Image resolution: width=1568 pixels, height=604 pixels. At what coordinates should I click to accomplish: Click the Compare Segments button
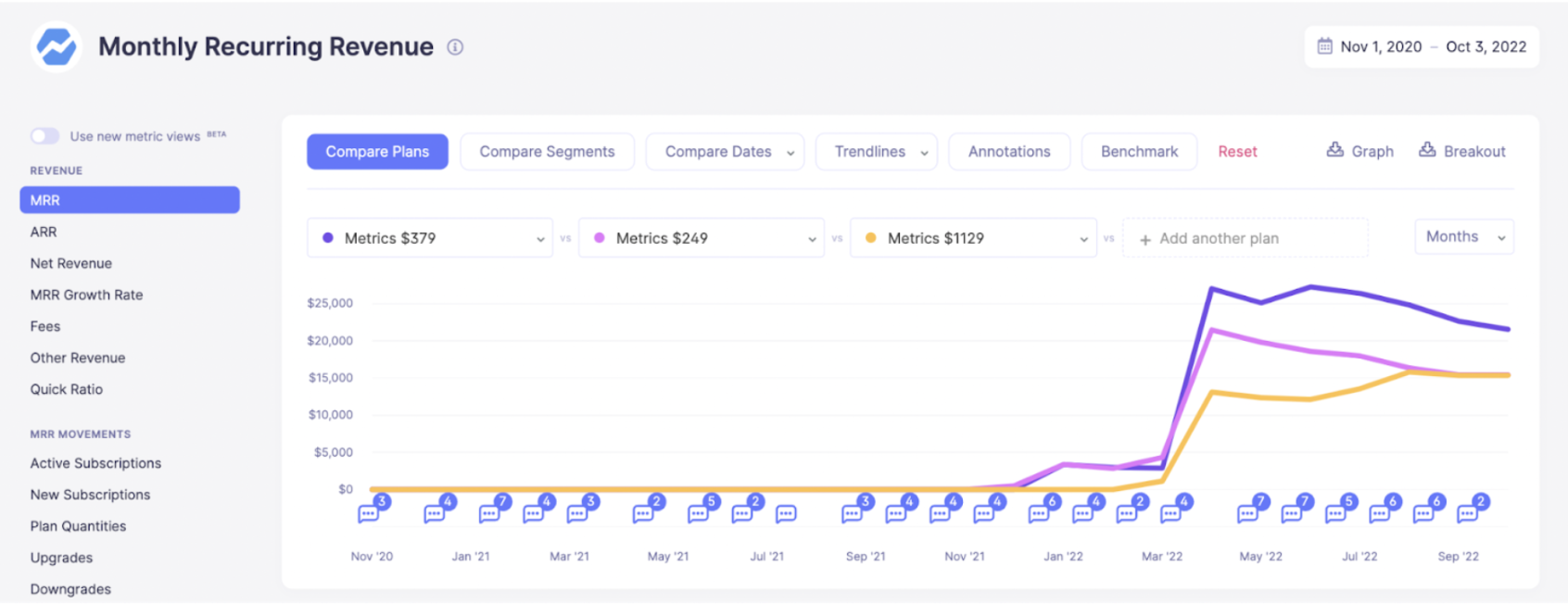[x=547, y=152]
